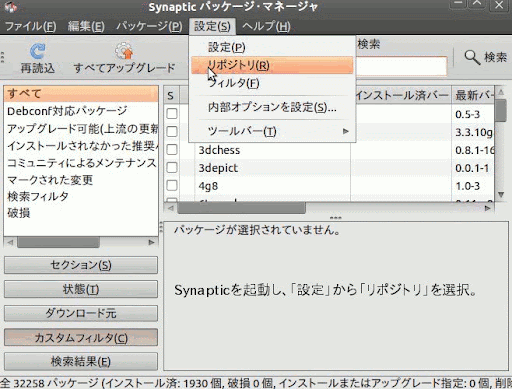Click the パッケージが選択されていません。 description text
This screenshot has width=512, height=389.
pyautogui.click(x=257, y=230)
